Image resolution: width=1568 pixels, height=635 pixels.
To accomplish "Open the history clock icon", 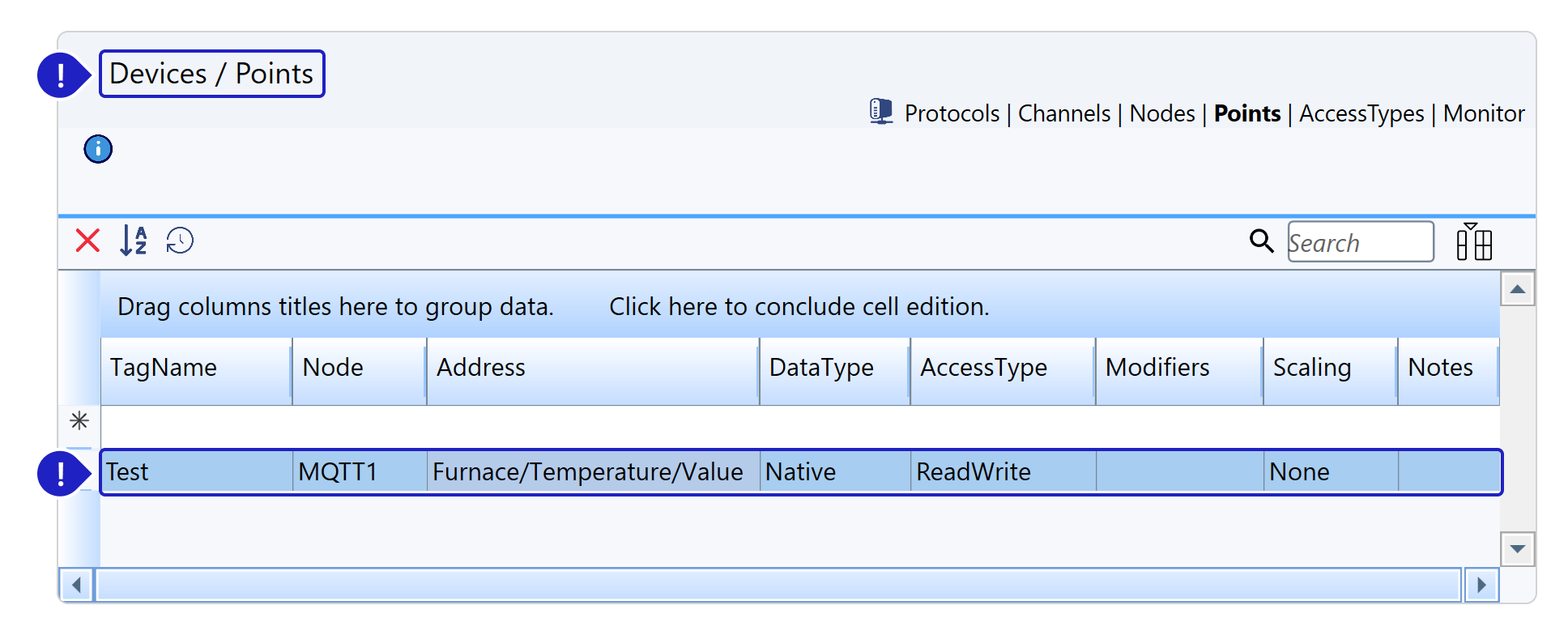I will pos(180,241).
